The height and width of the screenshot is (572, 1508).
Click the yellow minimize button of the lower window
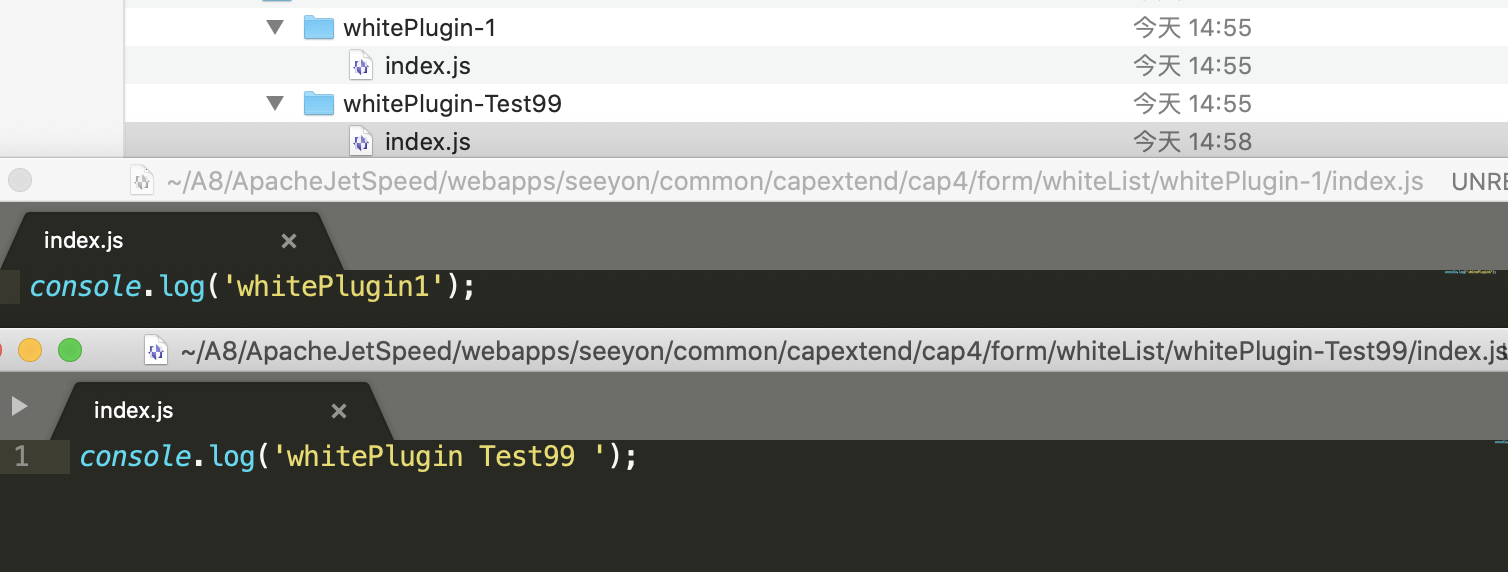click(x=30, y=350)
